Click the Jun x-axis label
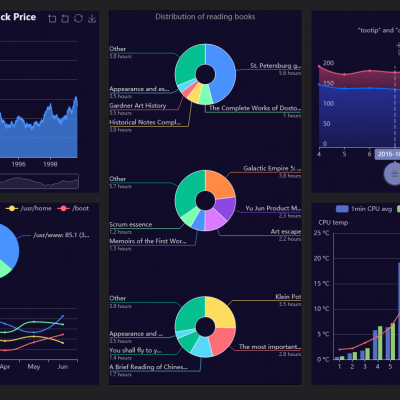The image size is (400, 400). tap(63, 367)
